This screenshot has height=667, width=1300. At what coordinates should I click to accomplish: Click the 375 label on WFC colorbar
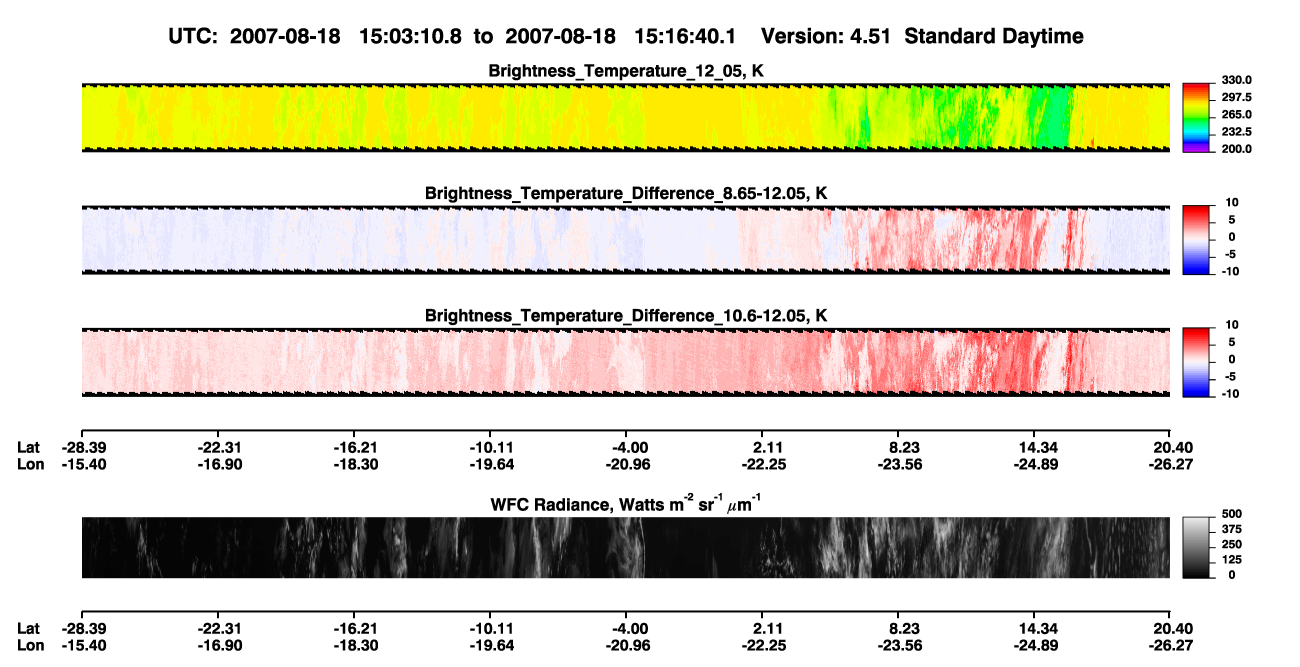point(1232,529)
